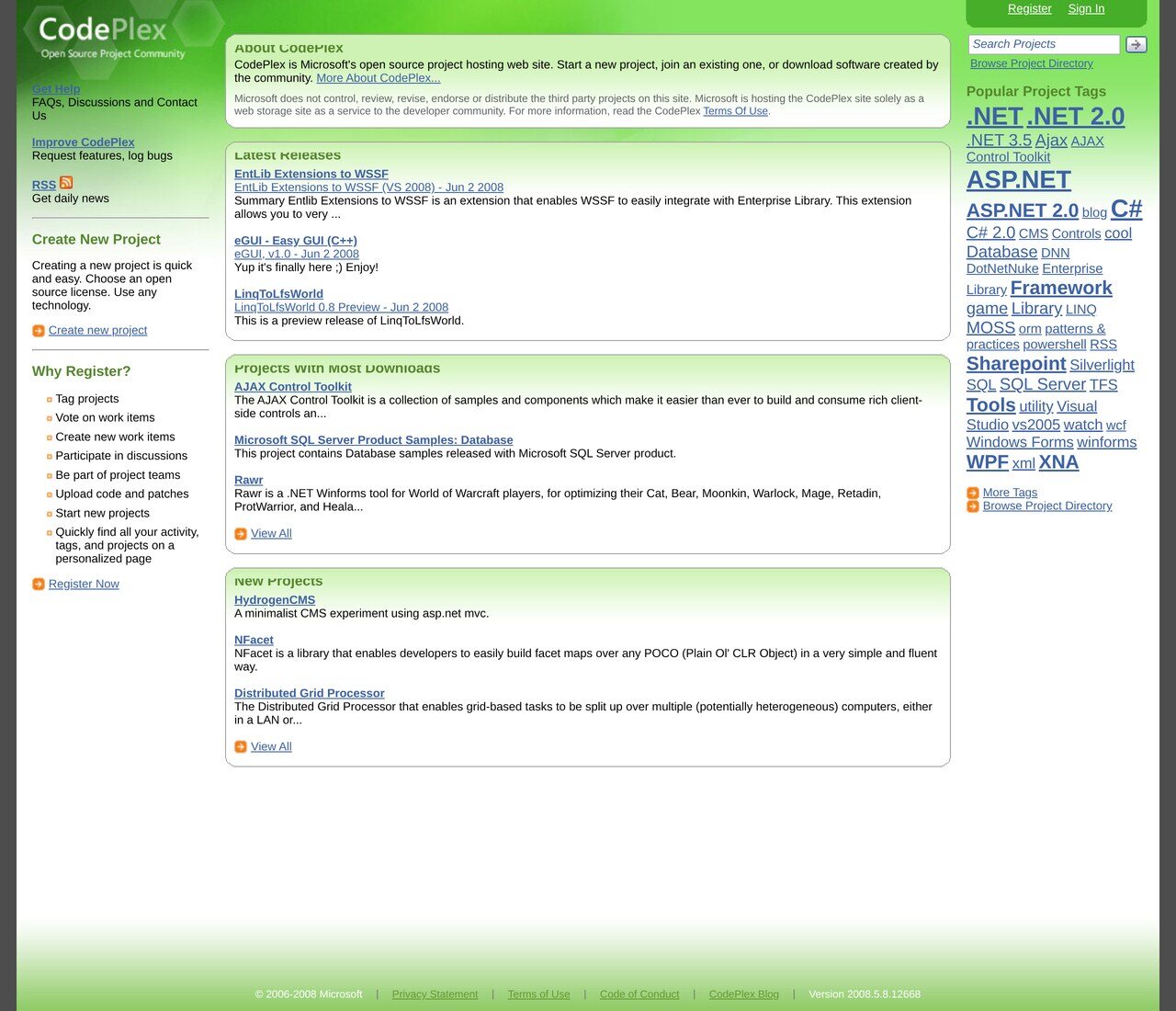The width and height of the screenshot is (1176, 1011).
Task: Select the C# tag
Action: pos(1125,209)
